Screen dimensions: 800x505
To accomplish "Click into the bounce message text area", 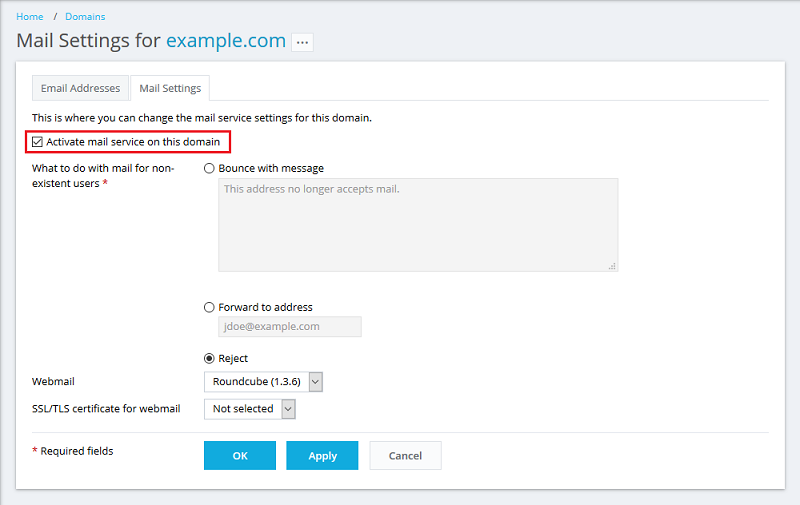I will tap(417, 225).
